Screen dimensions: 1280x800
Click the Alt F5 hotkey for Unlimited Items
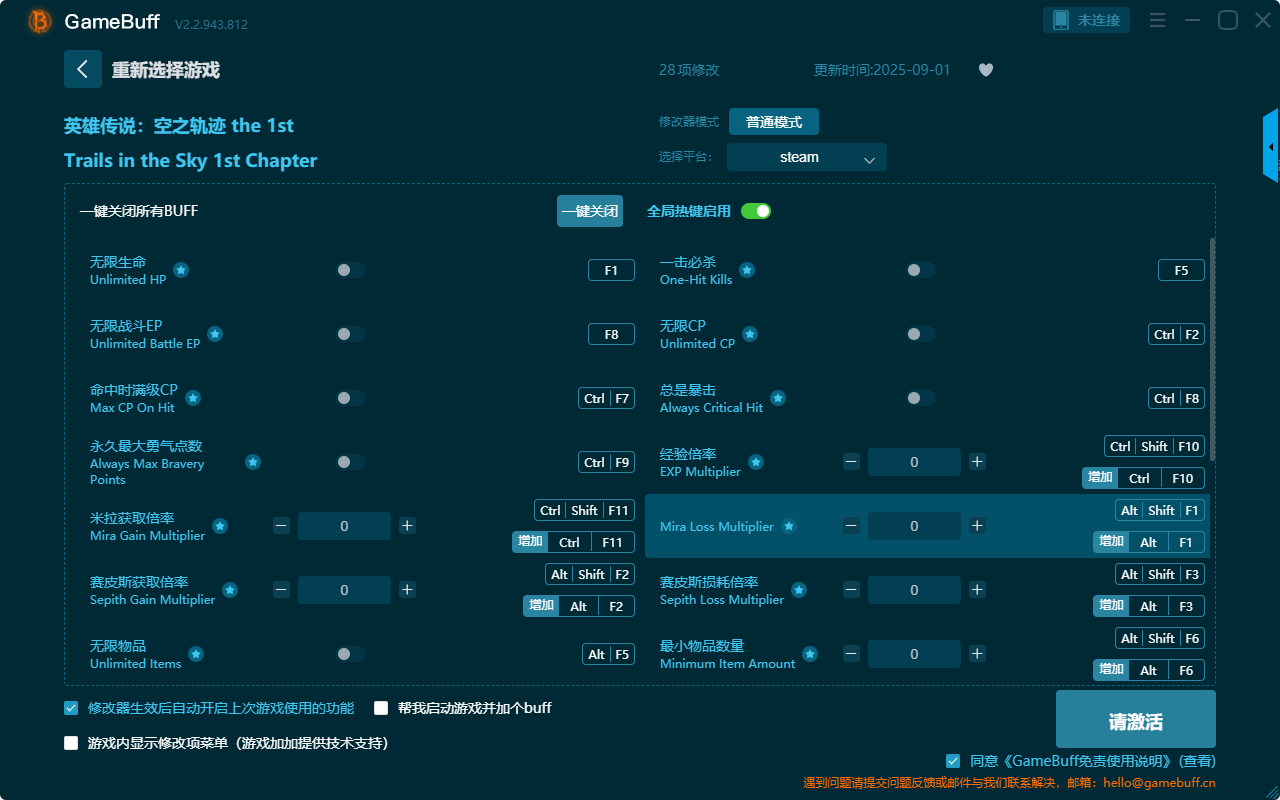[x=609, y=654]
